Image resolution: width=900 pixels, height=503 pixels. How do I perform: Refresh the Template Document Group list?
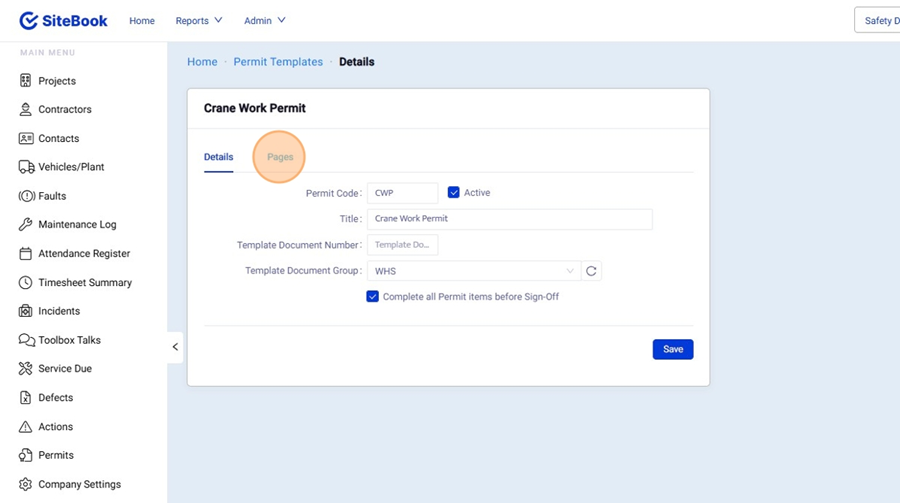point(591,271)
